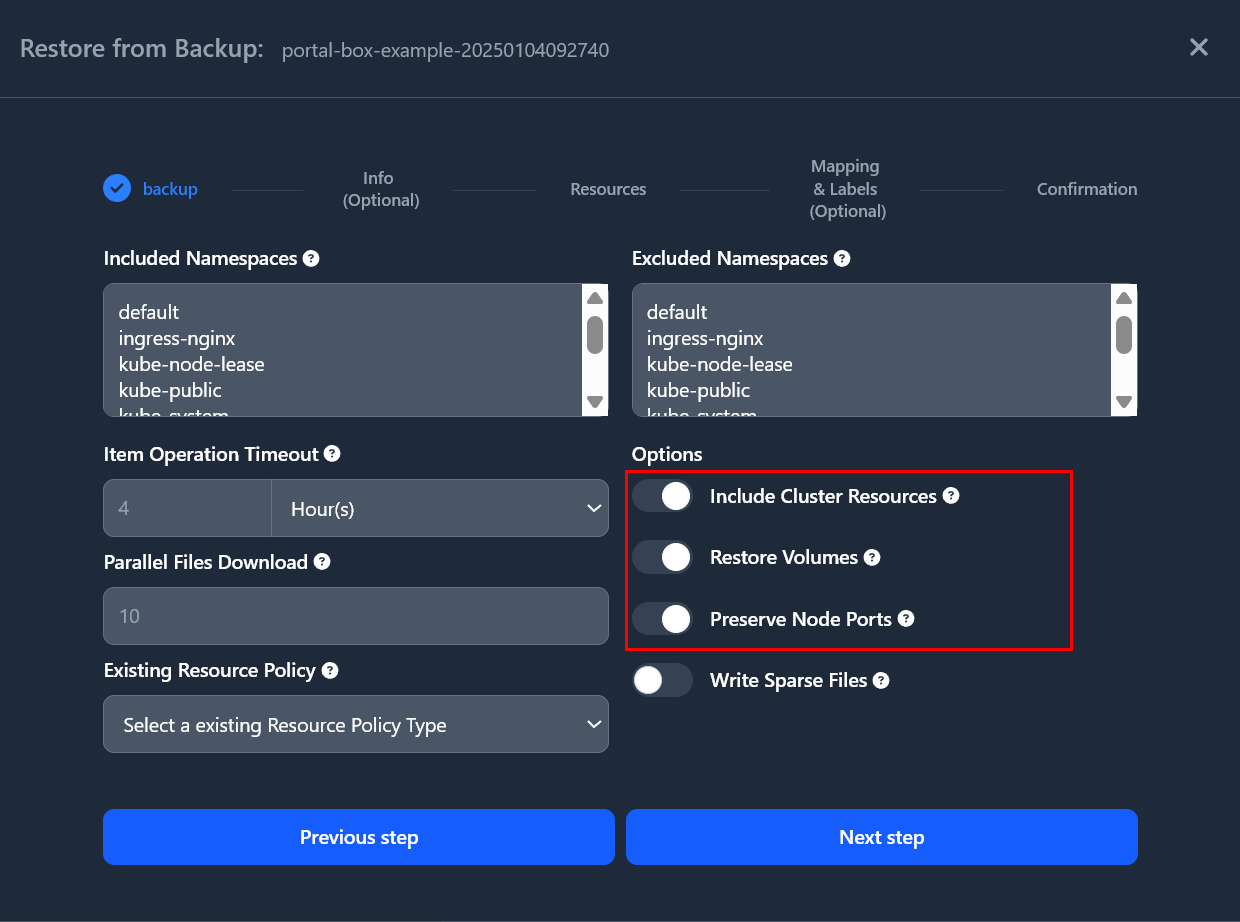1240x922 pixels.
Task: Click backup name portal-box-example-20250104092740
Action: click(x=445, y=50)
